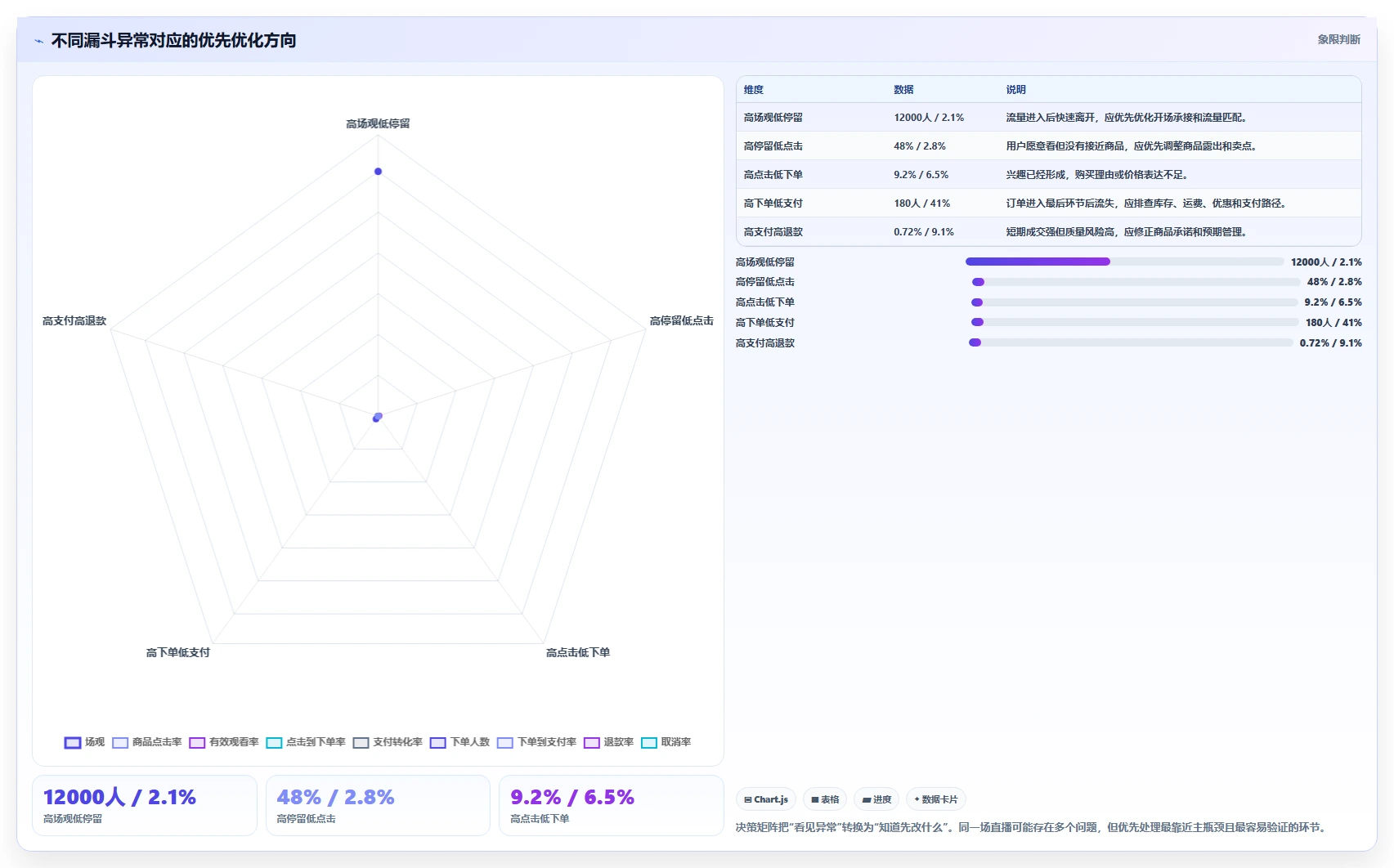Viewport: 1394px width, 868px height.
Task: Toggle the 有效观看率 legend series
Action: (224, 742)
